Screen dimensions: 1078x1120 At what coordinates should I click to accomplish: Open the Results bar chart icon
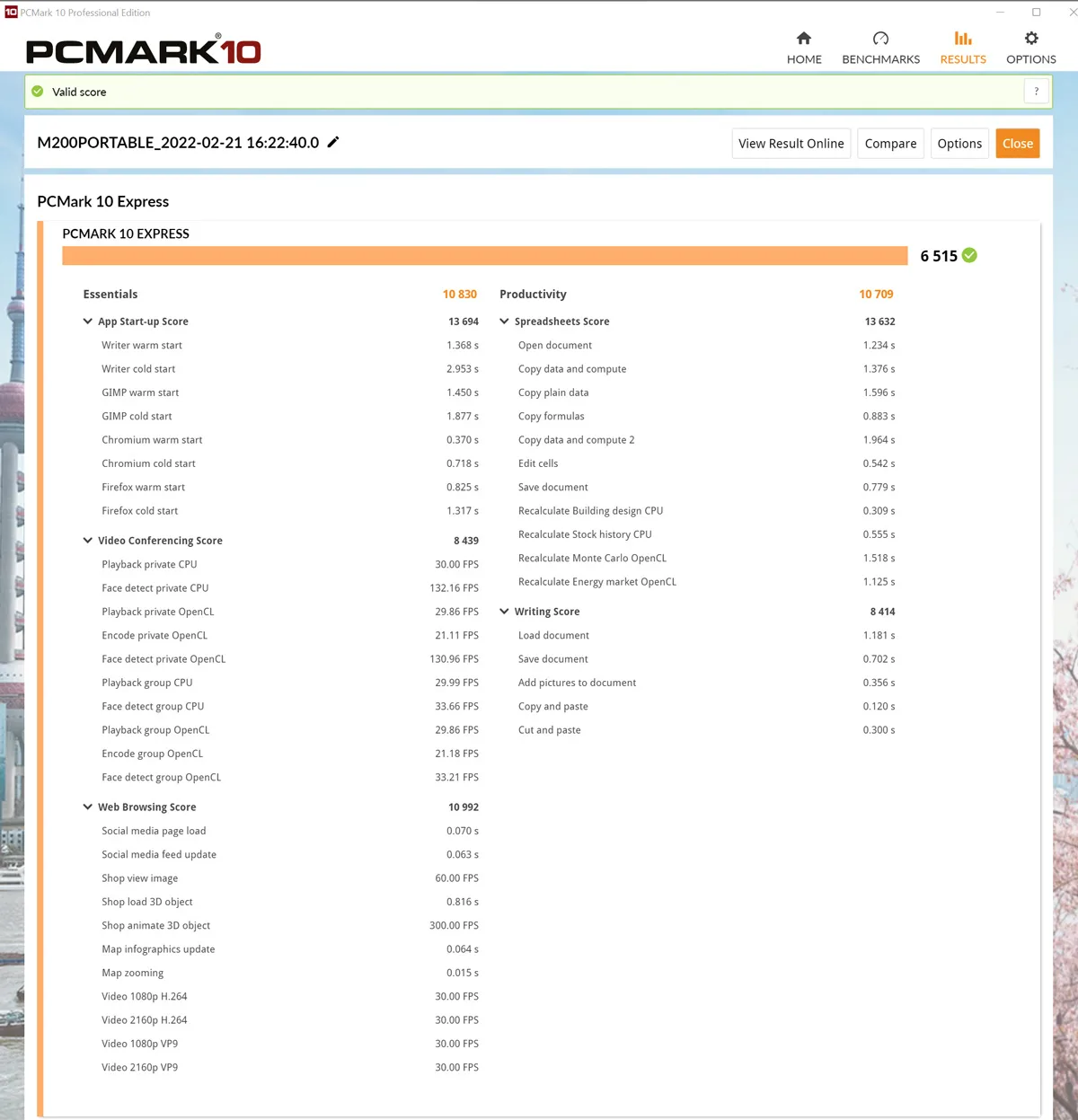coord(963,38)
